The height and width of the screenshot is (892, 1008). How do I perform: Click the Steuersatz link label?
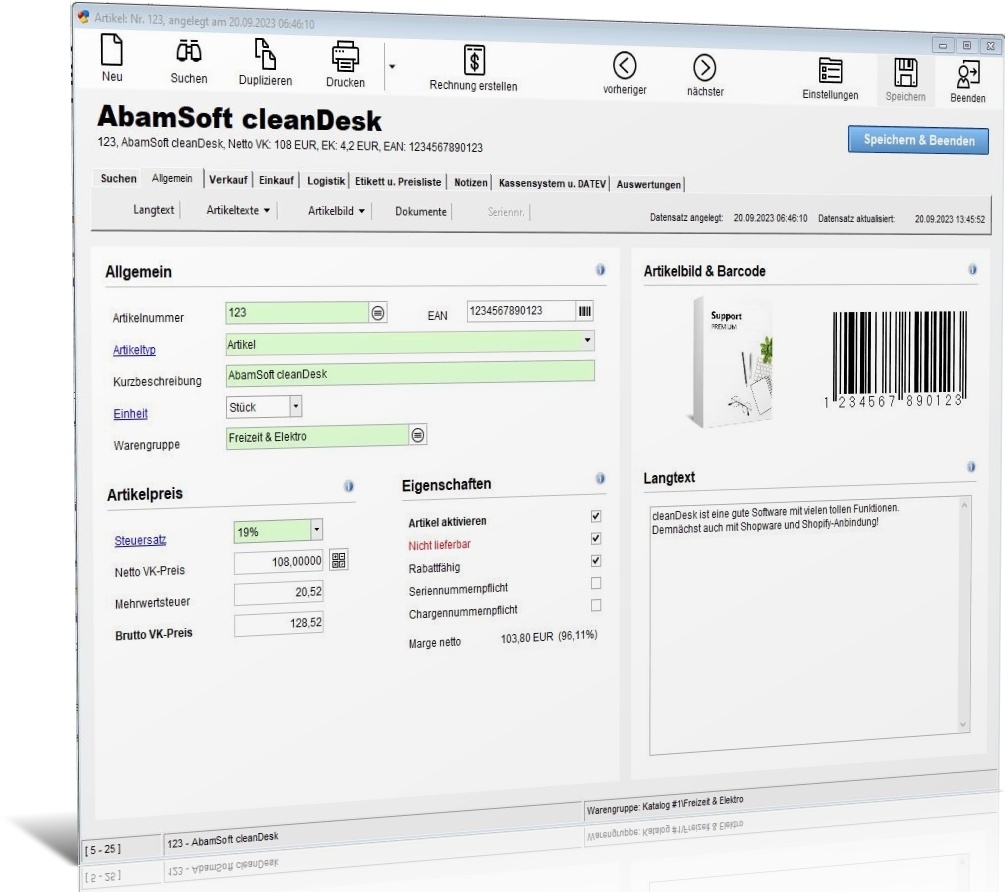(x=140, y=540)
